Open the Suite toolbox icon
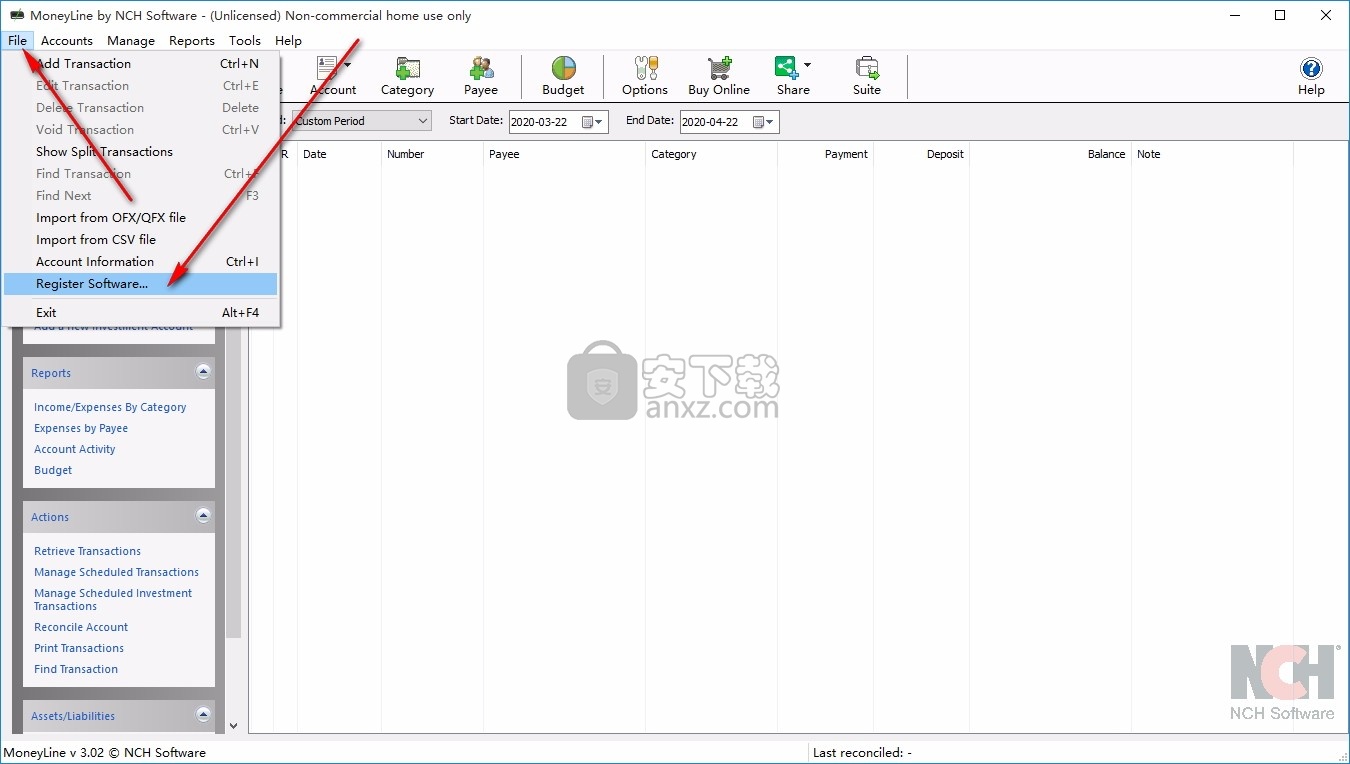Viewport: 1350px width, 764px height. pos(867,76)
